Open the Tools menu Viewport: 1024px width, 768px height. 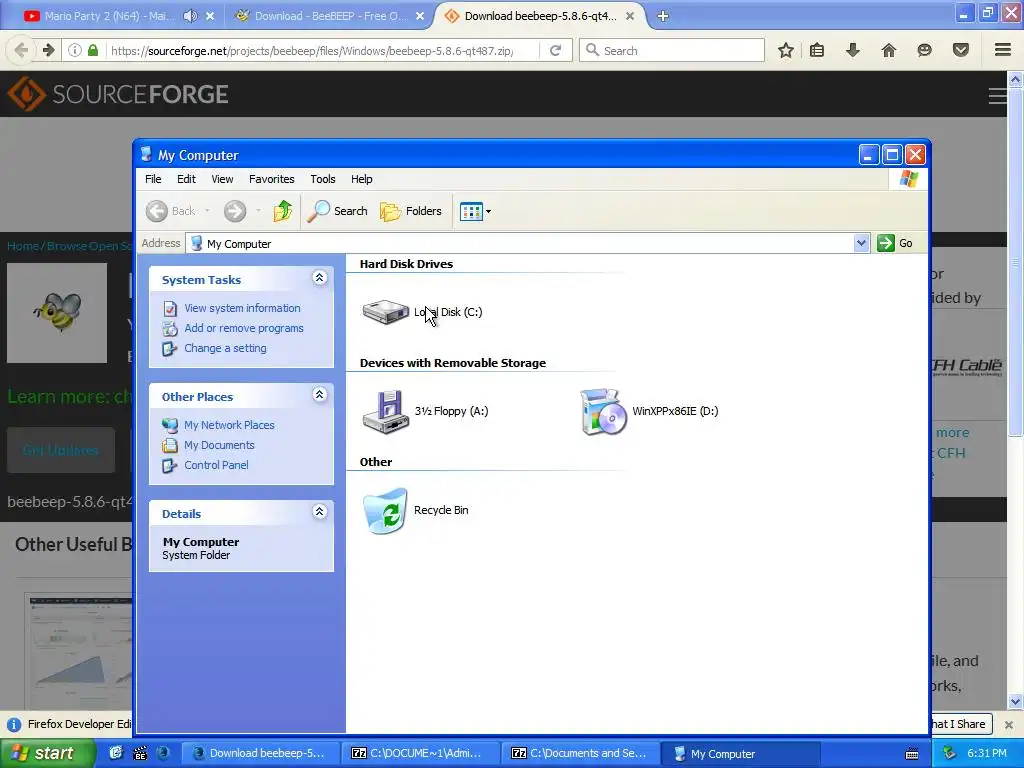(x=323, y=179)
